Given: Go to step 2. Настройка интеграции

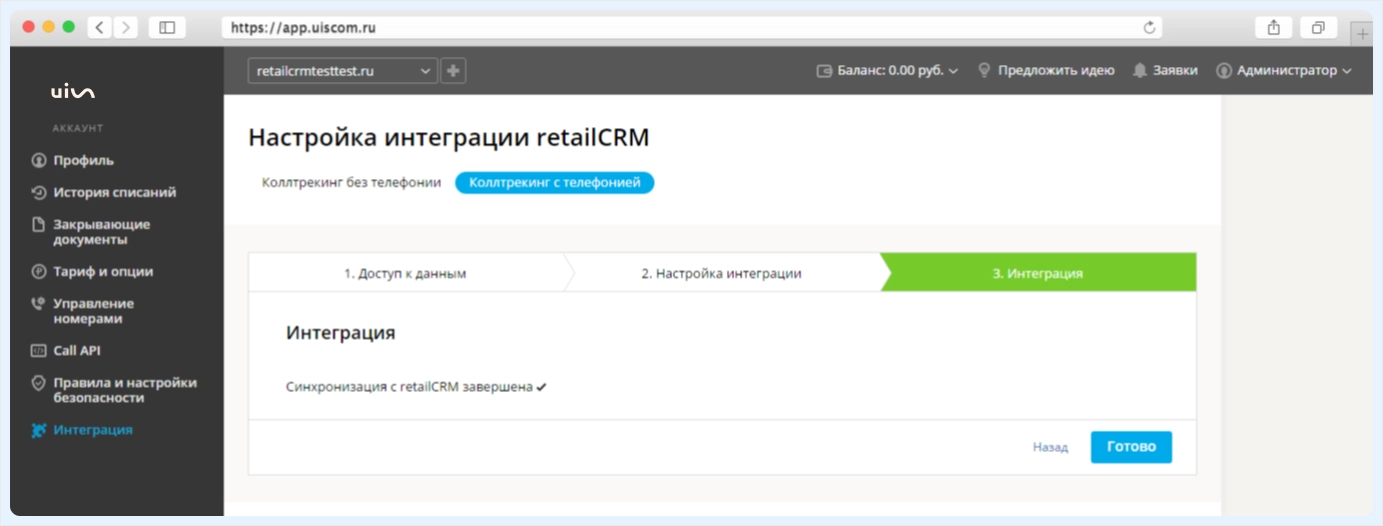Looking at the screenshot, I should click(721, 273).
